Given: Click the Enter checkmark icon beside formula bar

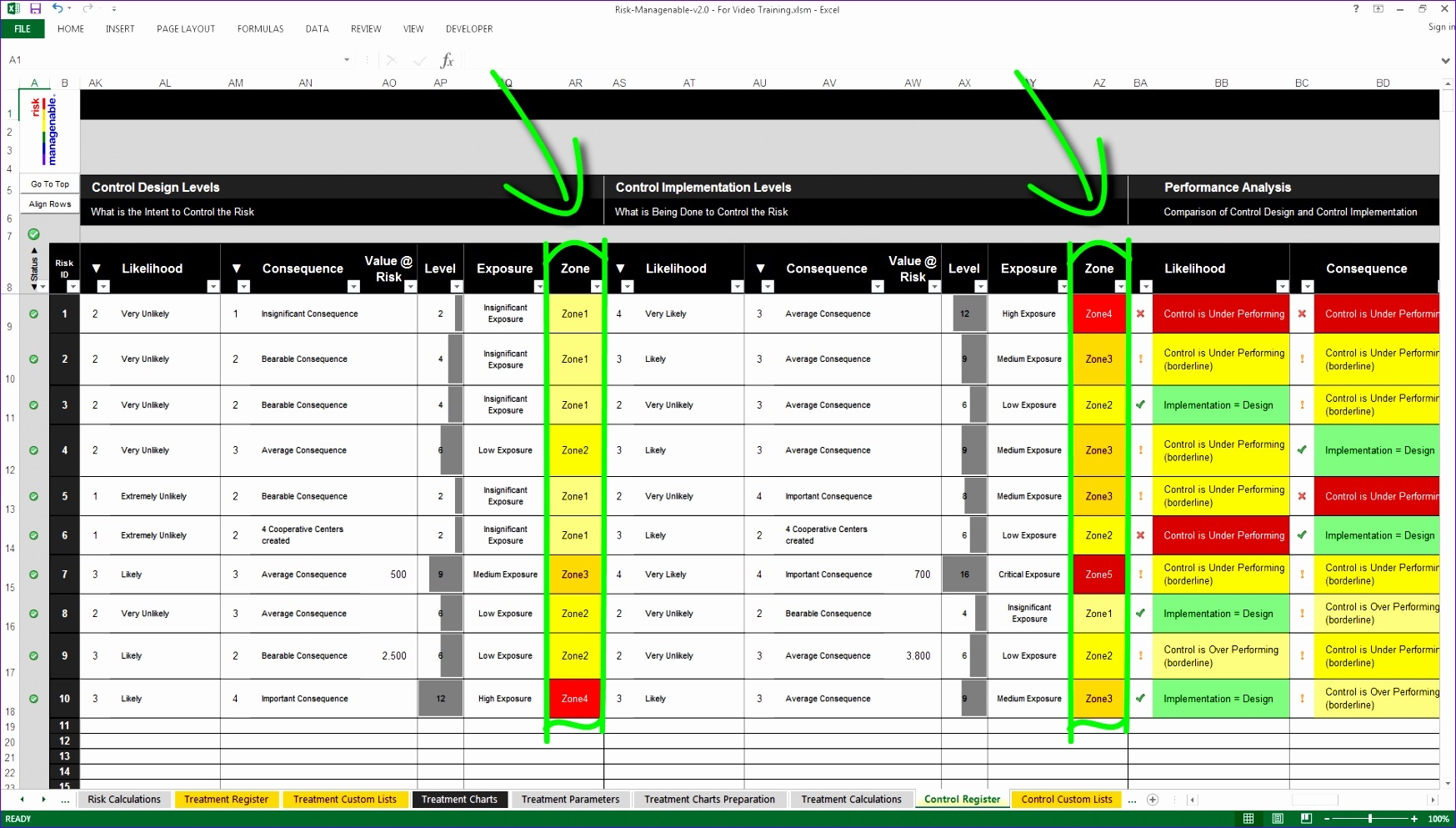Looking at the screenshot, I should coord(418,59).
